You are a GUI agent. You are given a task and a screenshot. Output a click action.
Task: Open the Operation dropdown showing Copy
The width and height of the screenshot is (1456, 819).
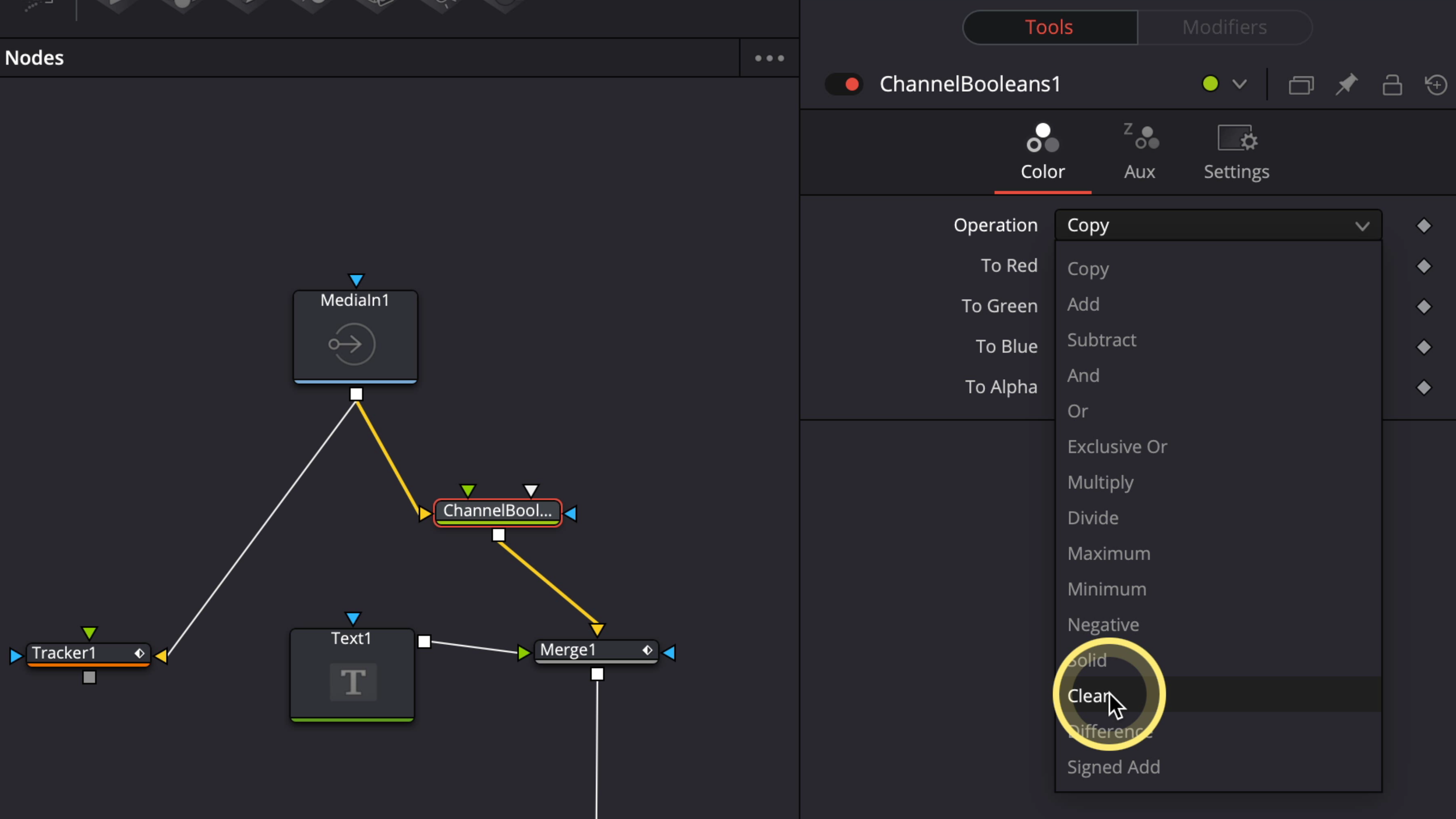1217,225
